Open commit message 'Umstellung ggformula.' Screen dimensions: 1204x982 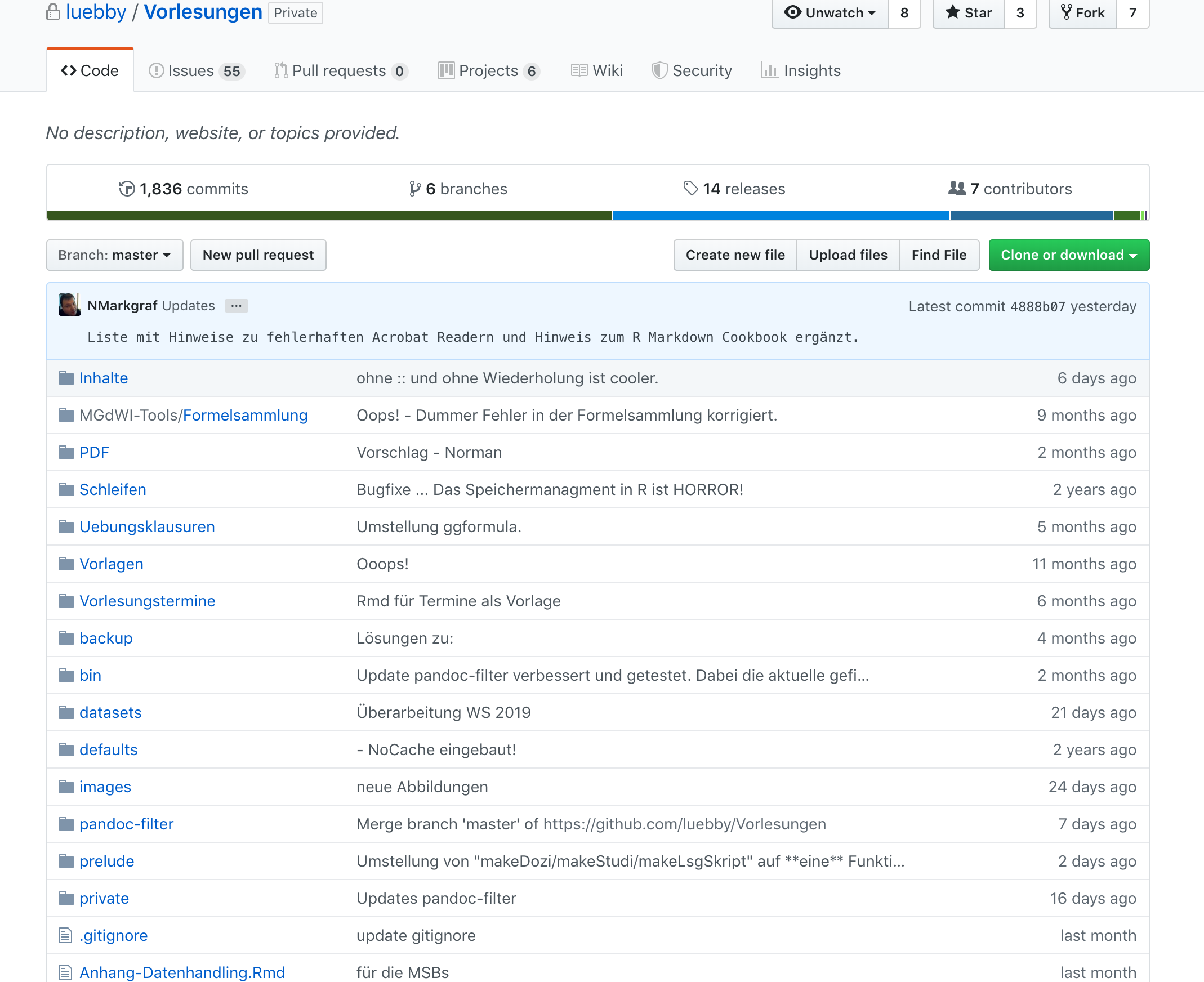point(439,526)
